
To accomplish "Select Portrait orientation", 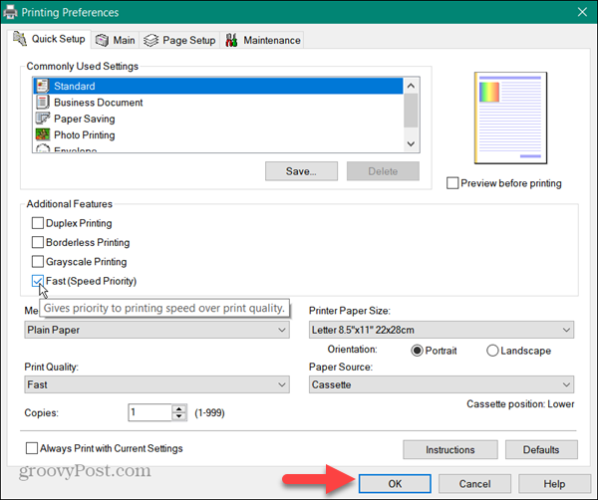I will pos(417,350).
